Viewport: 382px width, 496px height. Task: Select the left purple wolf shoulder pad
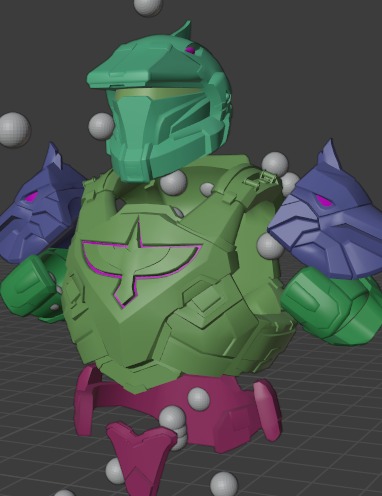(x=40, y=207)
